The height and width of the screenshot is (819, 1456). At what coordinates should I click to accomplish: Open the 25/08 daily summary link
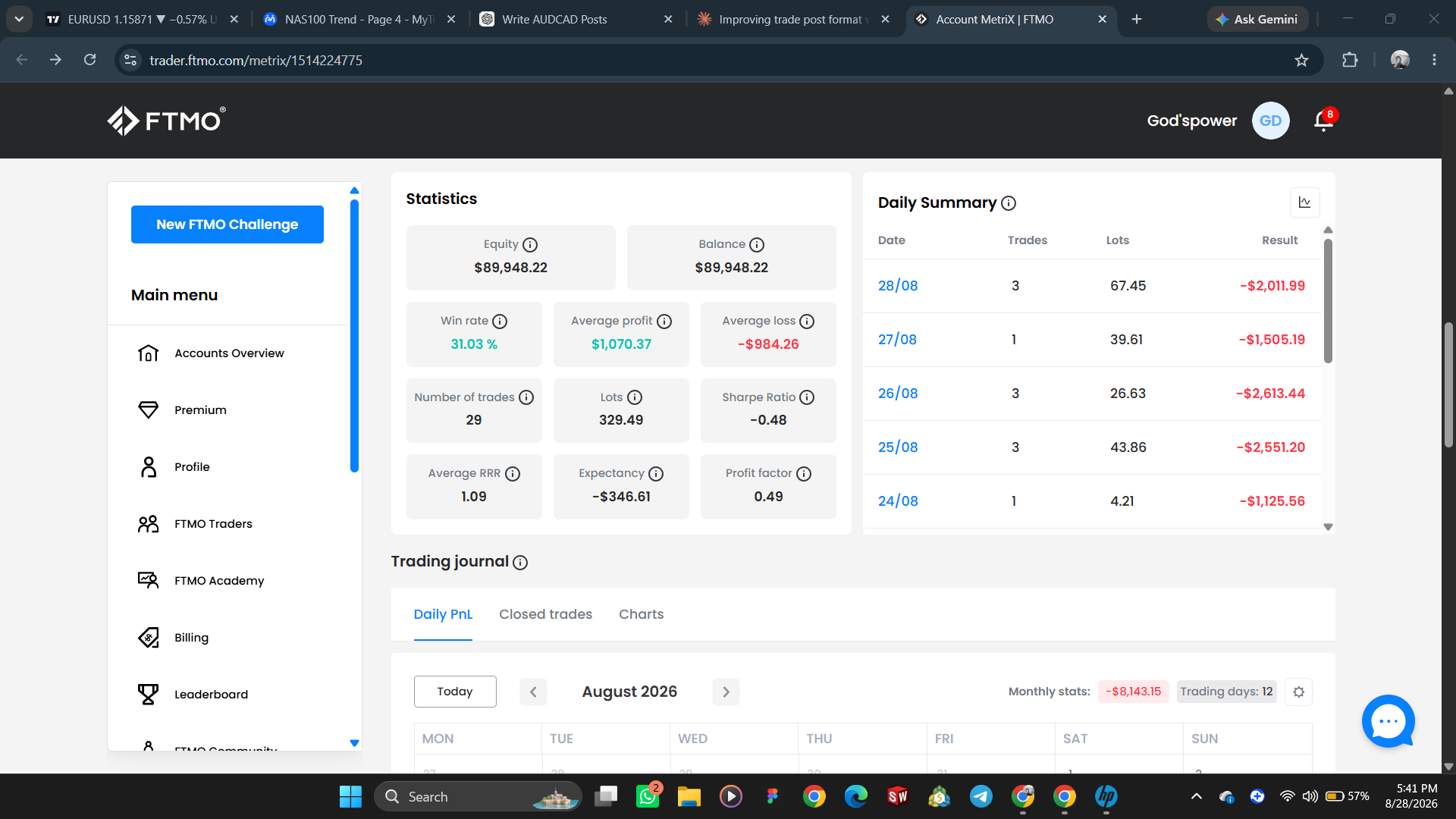[x=898, y=447]
